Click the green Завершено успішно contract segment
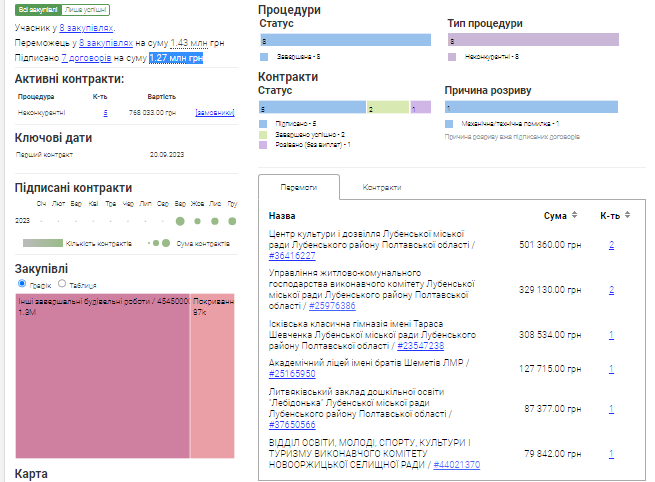Image resolution: width=655 pixels, height=482 pixels. 388,107
